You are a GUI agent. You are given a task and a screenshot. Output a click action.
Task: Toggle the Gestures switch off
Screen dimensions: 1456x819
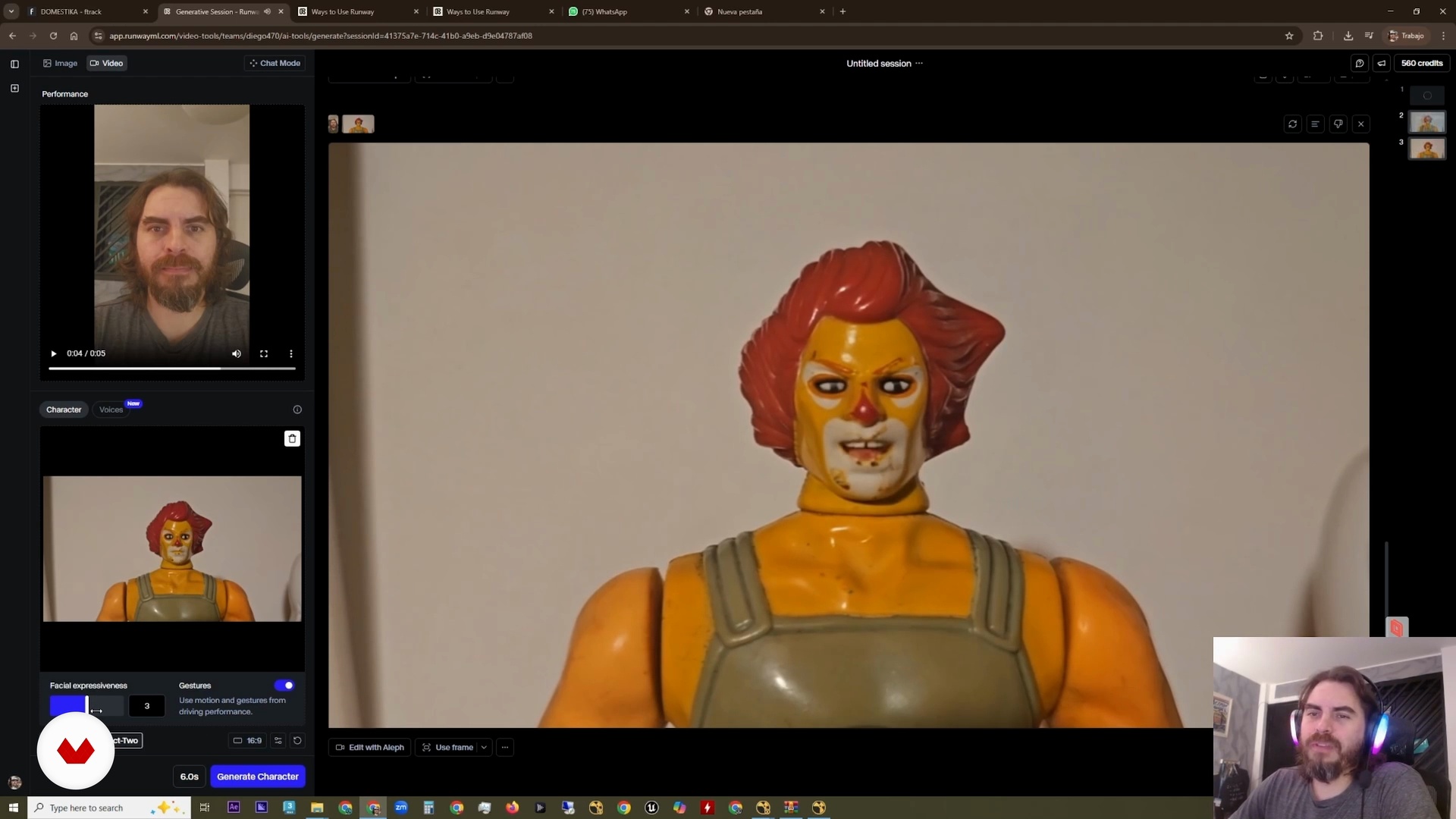coord(284,686)
